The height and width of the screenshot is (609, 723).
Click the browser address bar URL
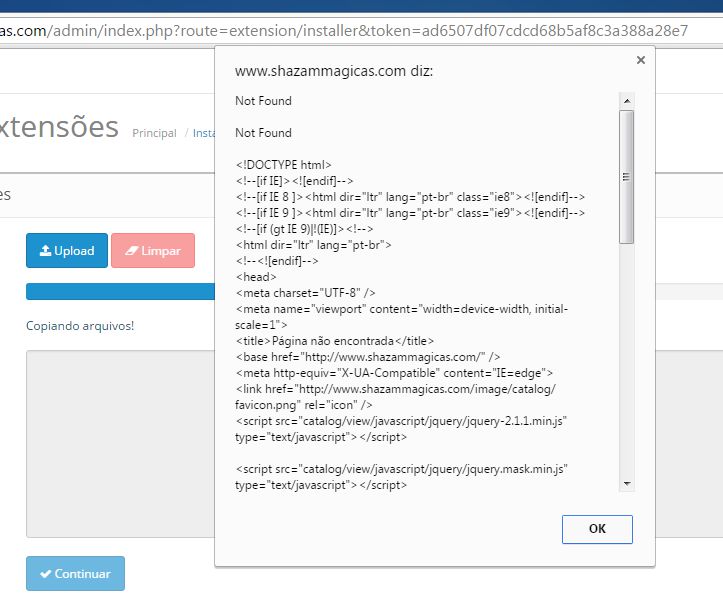344,31
